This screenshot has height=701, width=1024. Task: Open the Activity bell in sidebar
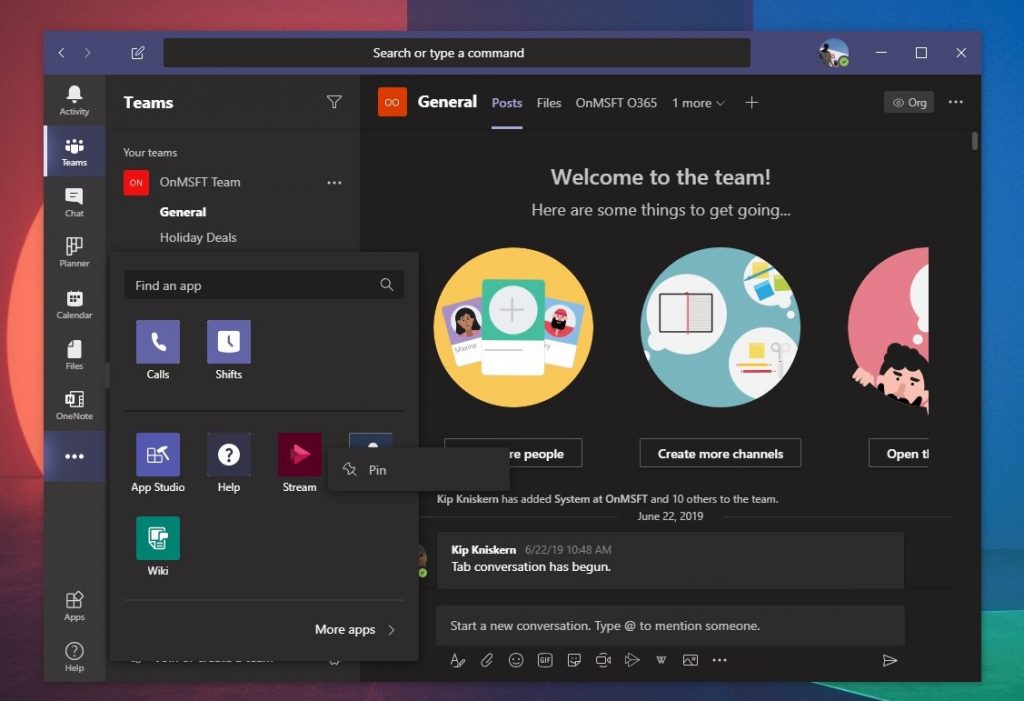(x=74, y=100)
